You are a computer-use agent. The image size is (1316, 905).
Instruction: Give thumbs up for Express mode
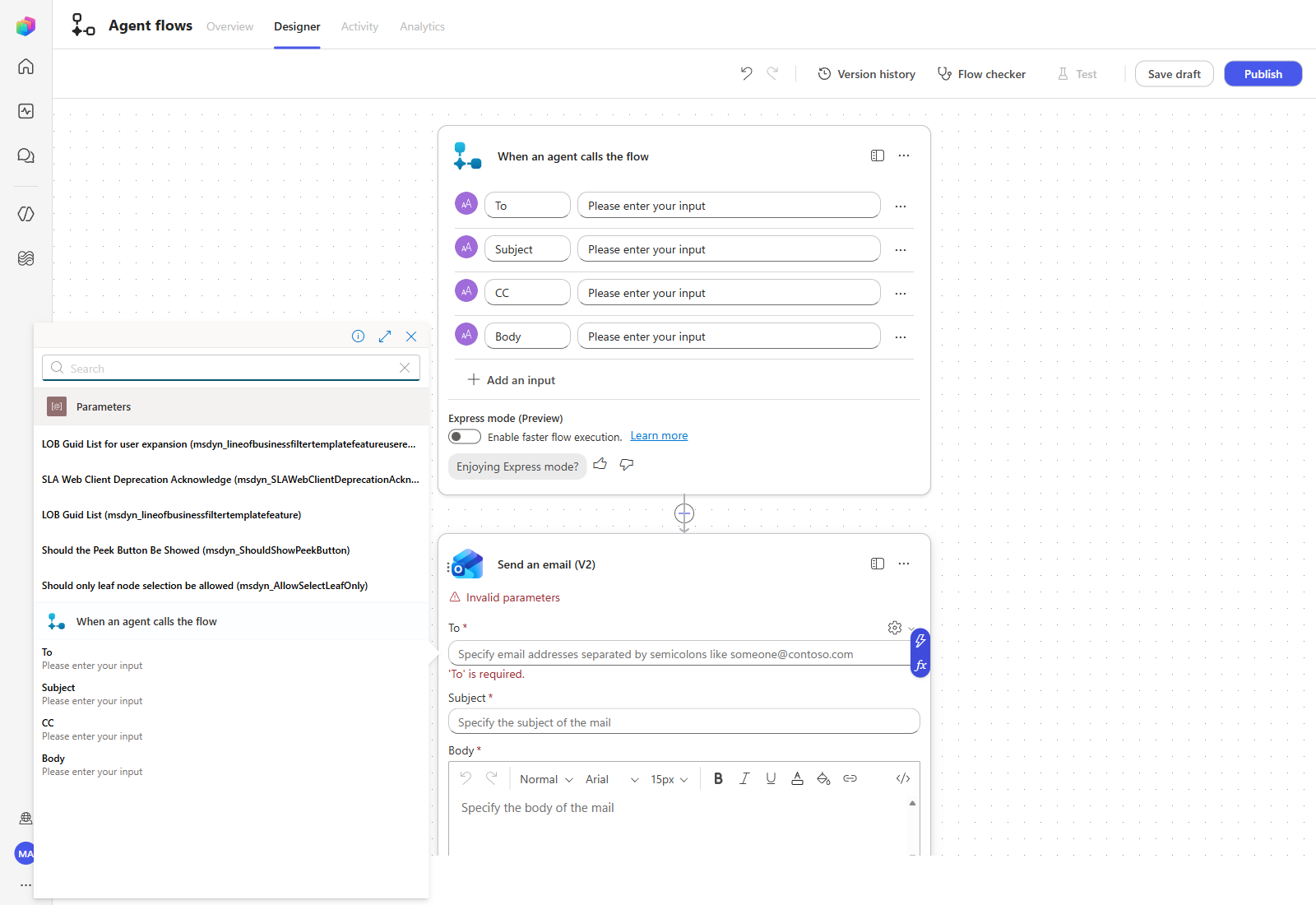[x=600, y=465]
